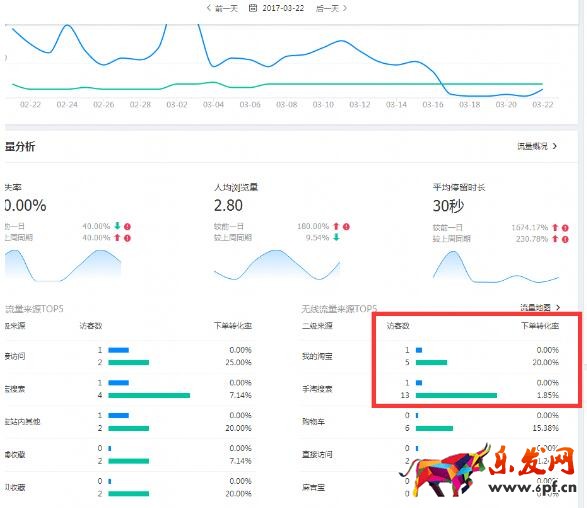
Task: Click the 下单转化率 column header in wireless table
Action: [x=540, y=326]
